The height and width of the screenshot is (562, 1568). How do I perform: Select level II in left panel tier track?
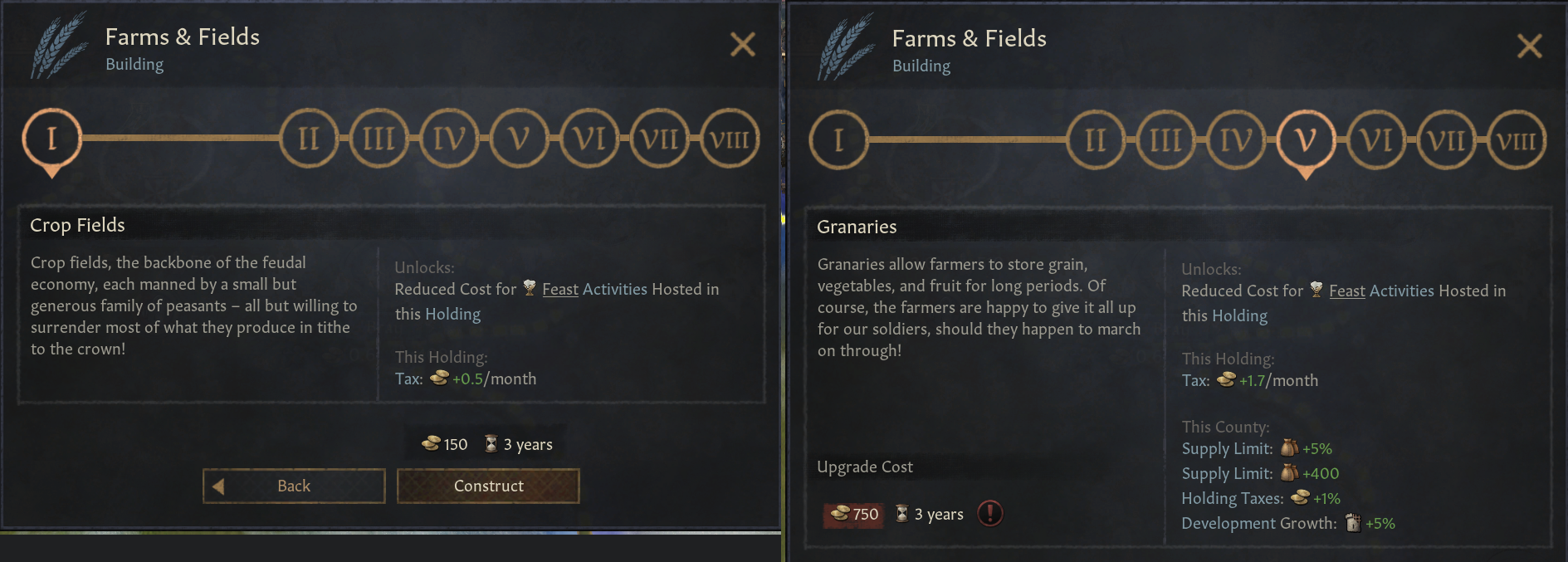pyautogui.click(x=308, y=139)
